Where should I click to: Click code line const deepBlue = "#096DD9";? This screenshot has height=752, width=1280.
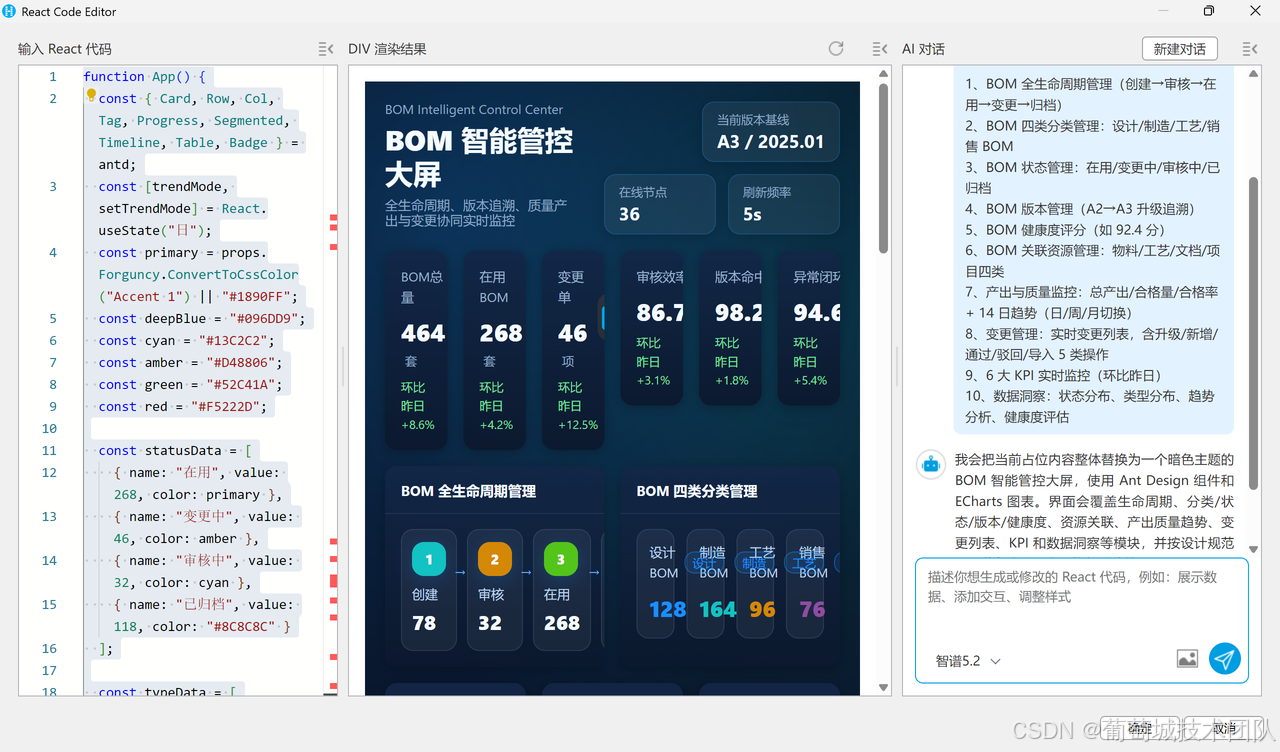pos(203,318)
